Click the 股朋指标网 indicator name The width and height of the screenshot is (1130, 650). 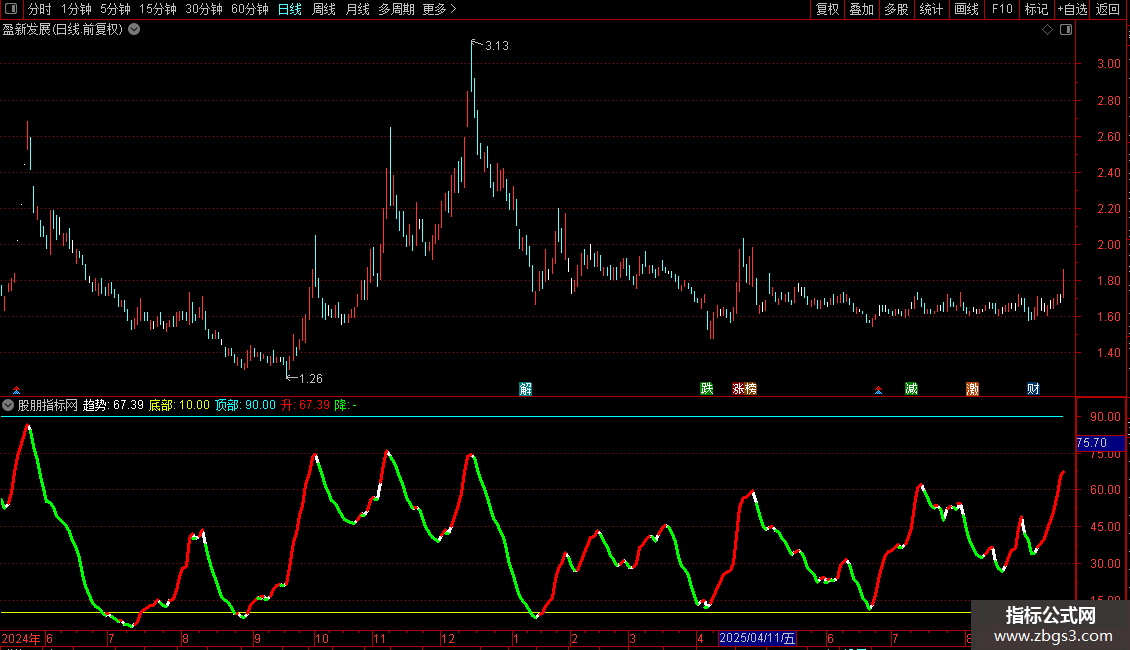(48, 405)
